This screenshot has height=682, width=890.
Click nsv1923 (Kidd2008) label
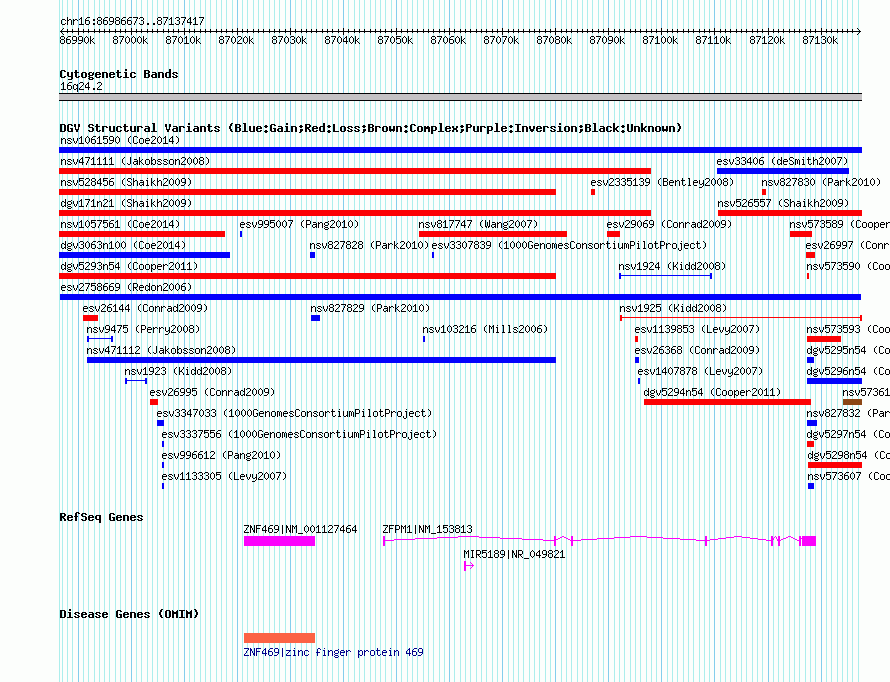tap(178, 371)
